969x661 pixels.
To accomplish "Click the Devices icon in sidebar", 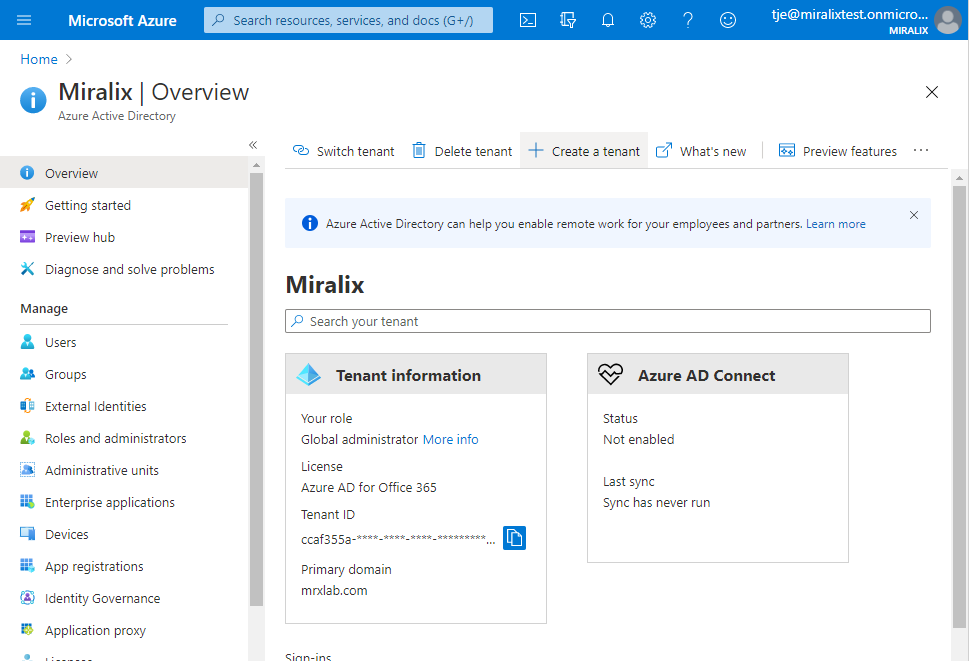I will [x=27, y=534].
